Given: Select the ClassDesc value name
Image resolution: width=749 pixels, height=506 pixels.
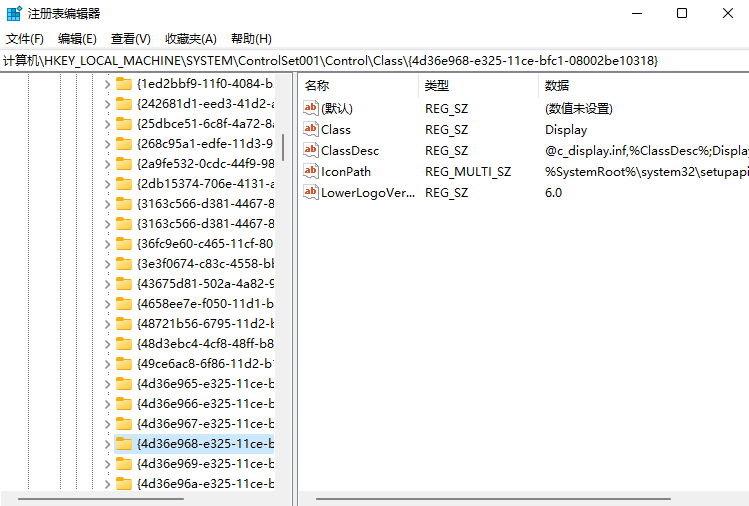Looking at the screenshot, I should pos(350,151).
